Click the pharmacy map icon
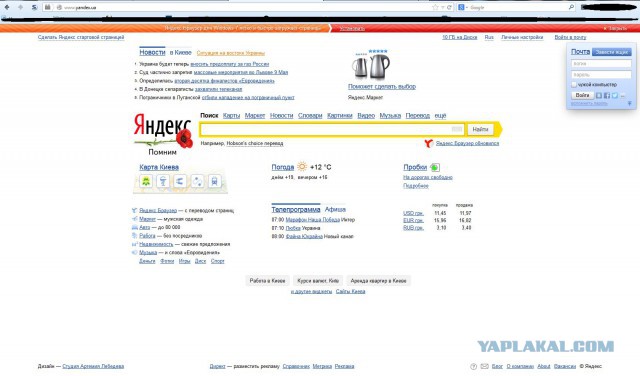The height and width of the screenshot is (376, 640). [x=163, y=181]
